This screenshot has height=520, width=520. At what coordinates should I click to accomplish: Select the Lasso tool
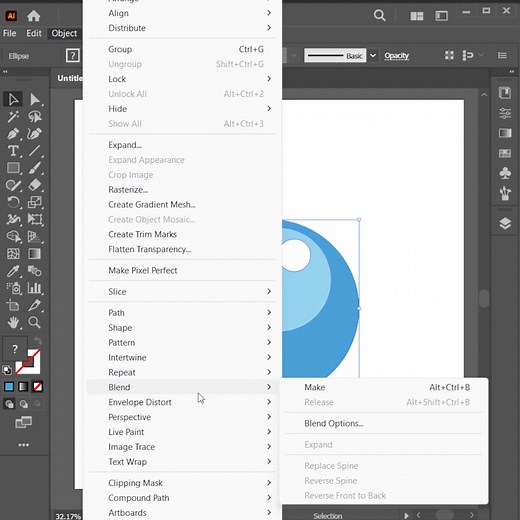pos(34,117)
